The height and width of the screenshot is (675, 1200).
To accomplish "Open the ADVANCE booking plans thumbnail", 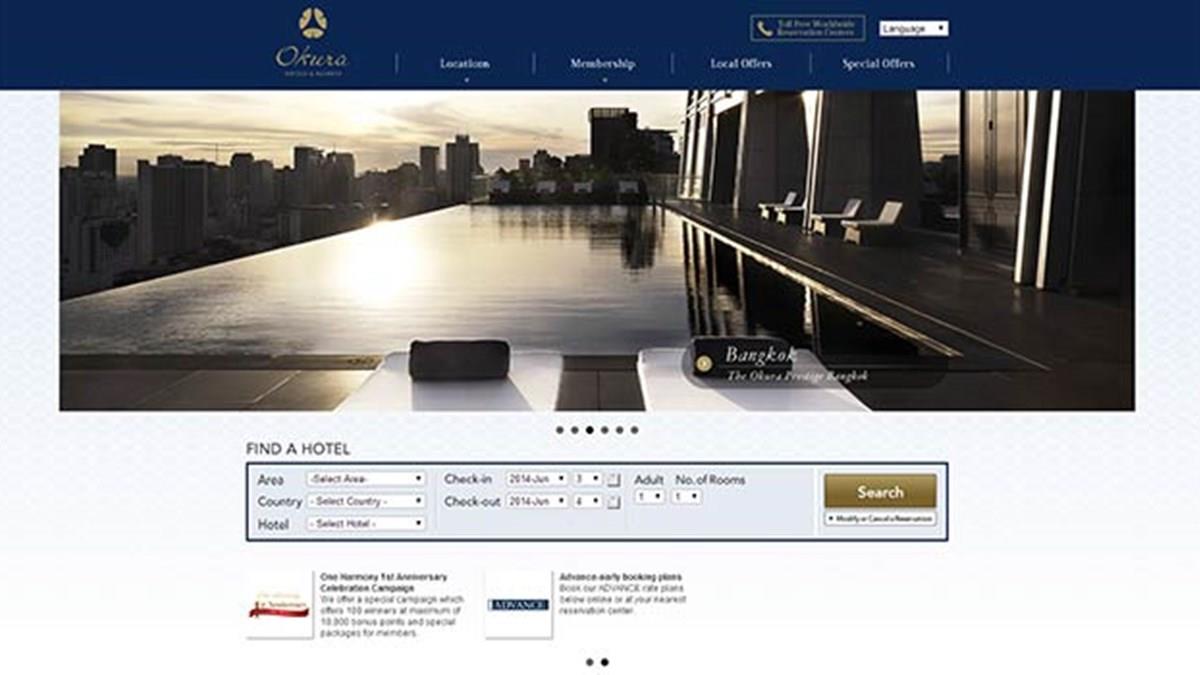I will click(x=518, y=605).
